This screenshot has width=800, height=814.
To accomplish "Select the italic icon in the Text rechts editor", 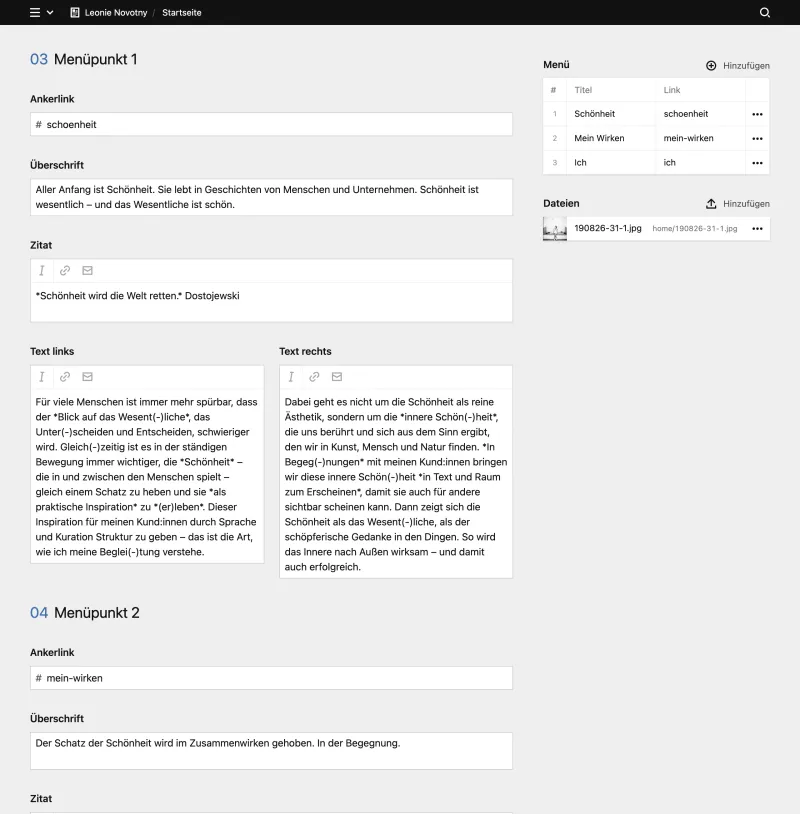I will tap(290, 377).
